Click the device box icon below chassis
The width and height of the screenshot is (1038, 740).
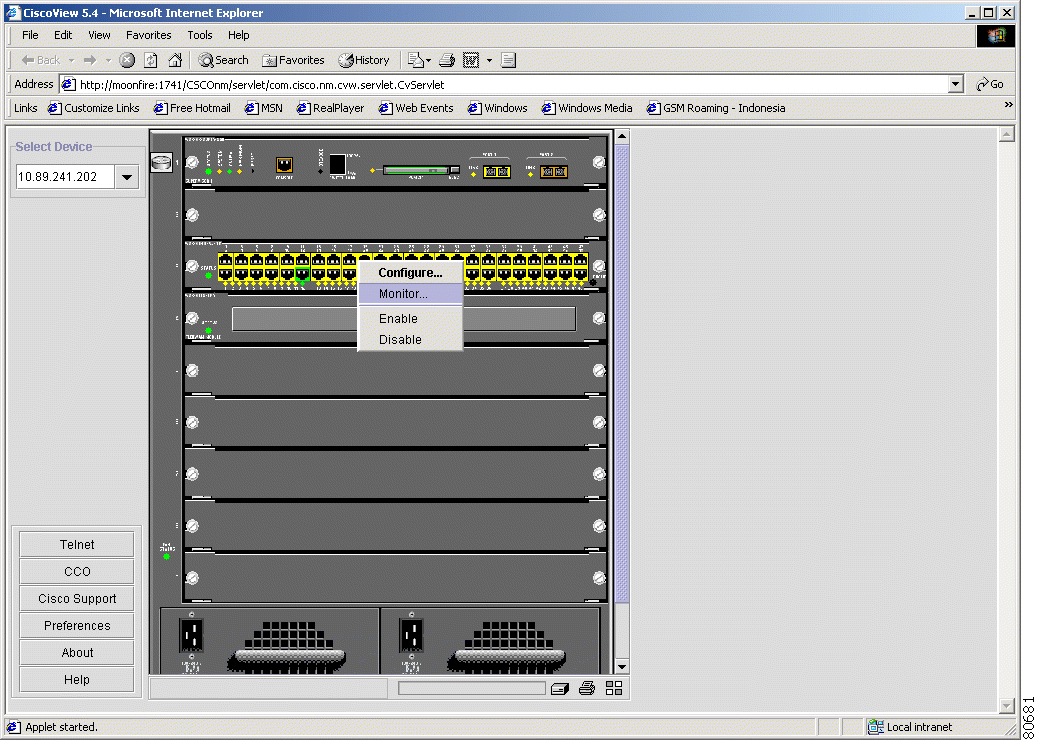click(560, 688)
